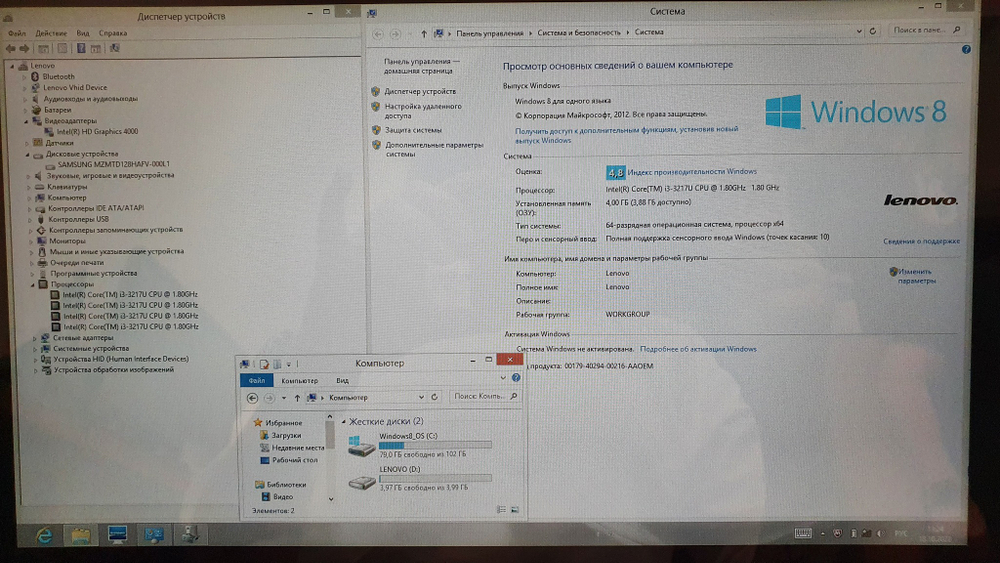Viewport: 1000px width, 563px height.
Task: Click Диспетчер устройств link in System window
Action: pos(420,91)
